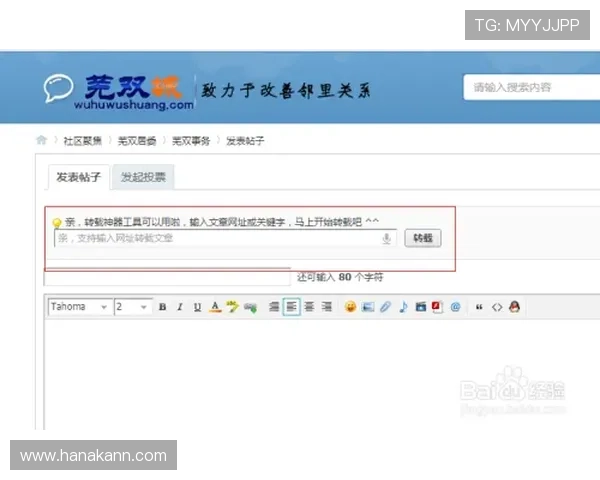Viewport: 600px width, 480px height.
Task: Open the Tahoma font family dropdown
Action: [x=80, y=307]
